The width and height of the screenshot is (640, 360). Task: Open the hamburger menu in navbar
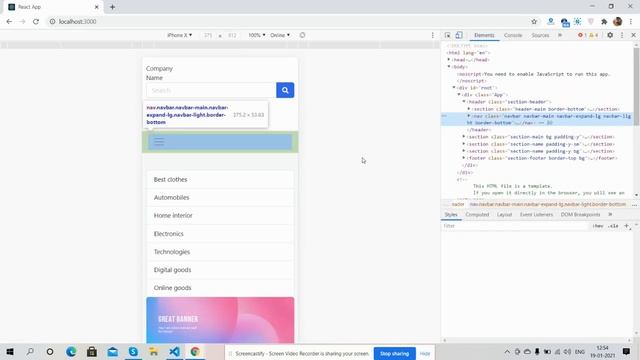coord(159,142)
